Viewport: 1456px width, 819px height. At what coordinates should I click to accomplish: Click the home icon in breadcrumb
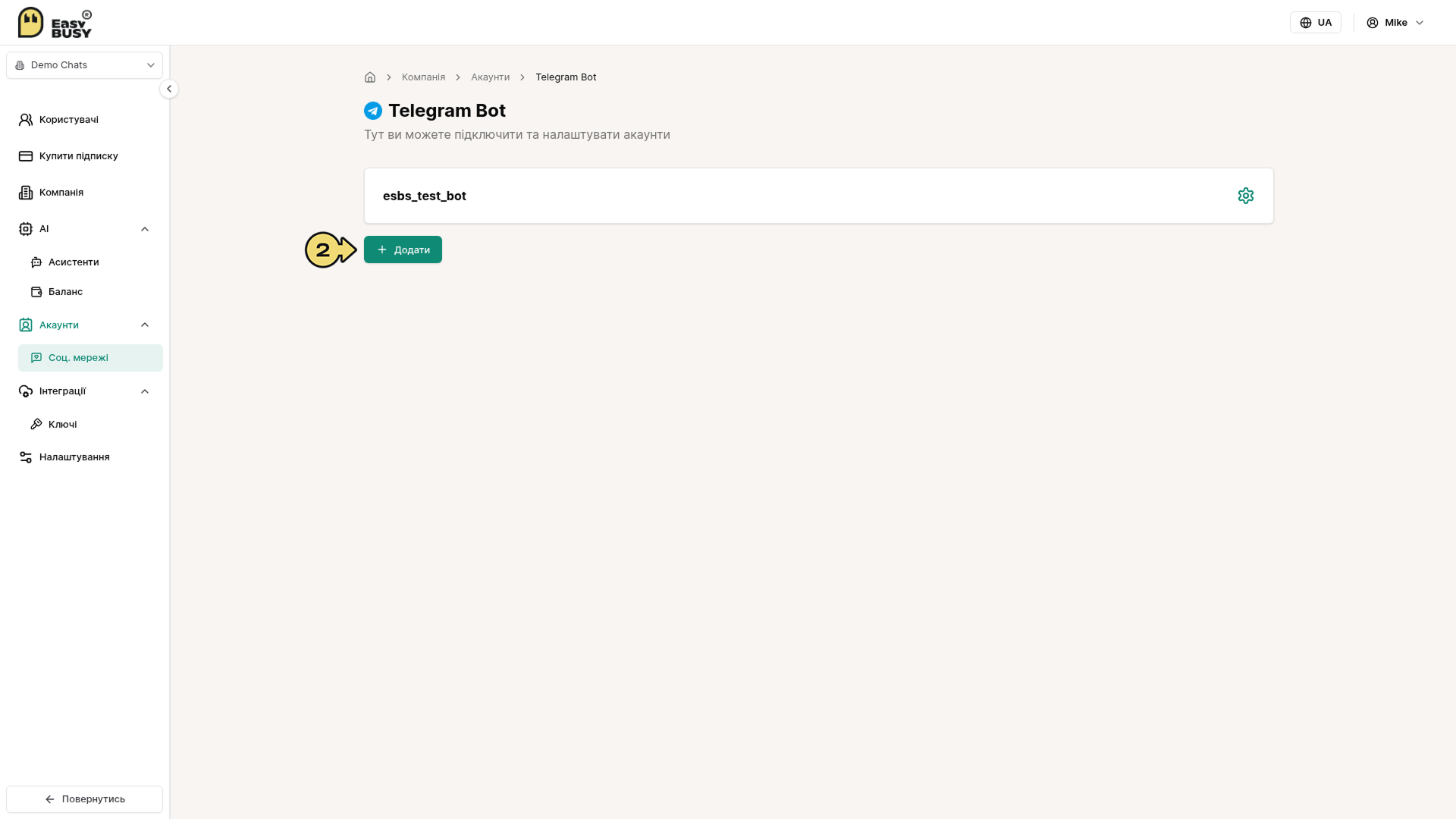370,77
